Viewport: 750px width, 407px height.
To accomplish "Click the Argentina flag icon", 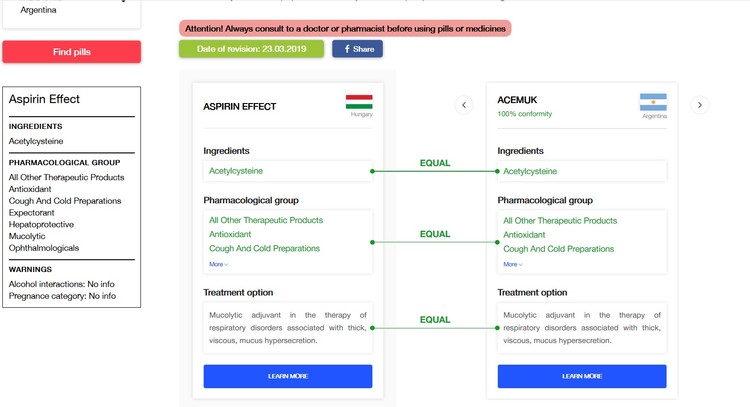I will point(653,101).
